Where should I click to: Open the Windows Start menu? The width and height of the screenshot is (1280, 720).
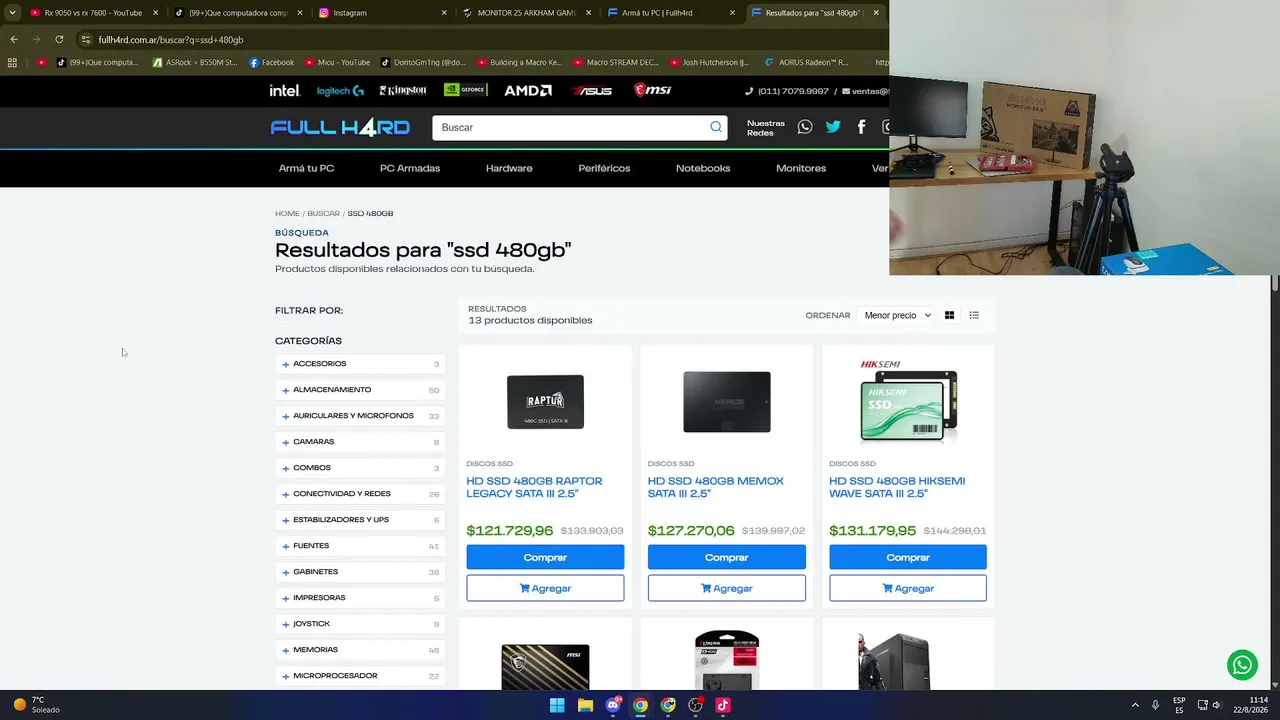557,705
